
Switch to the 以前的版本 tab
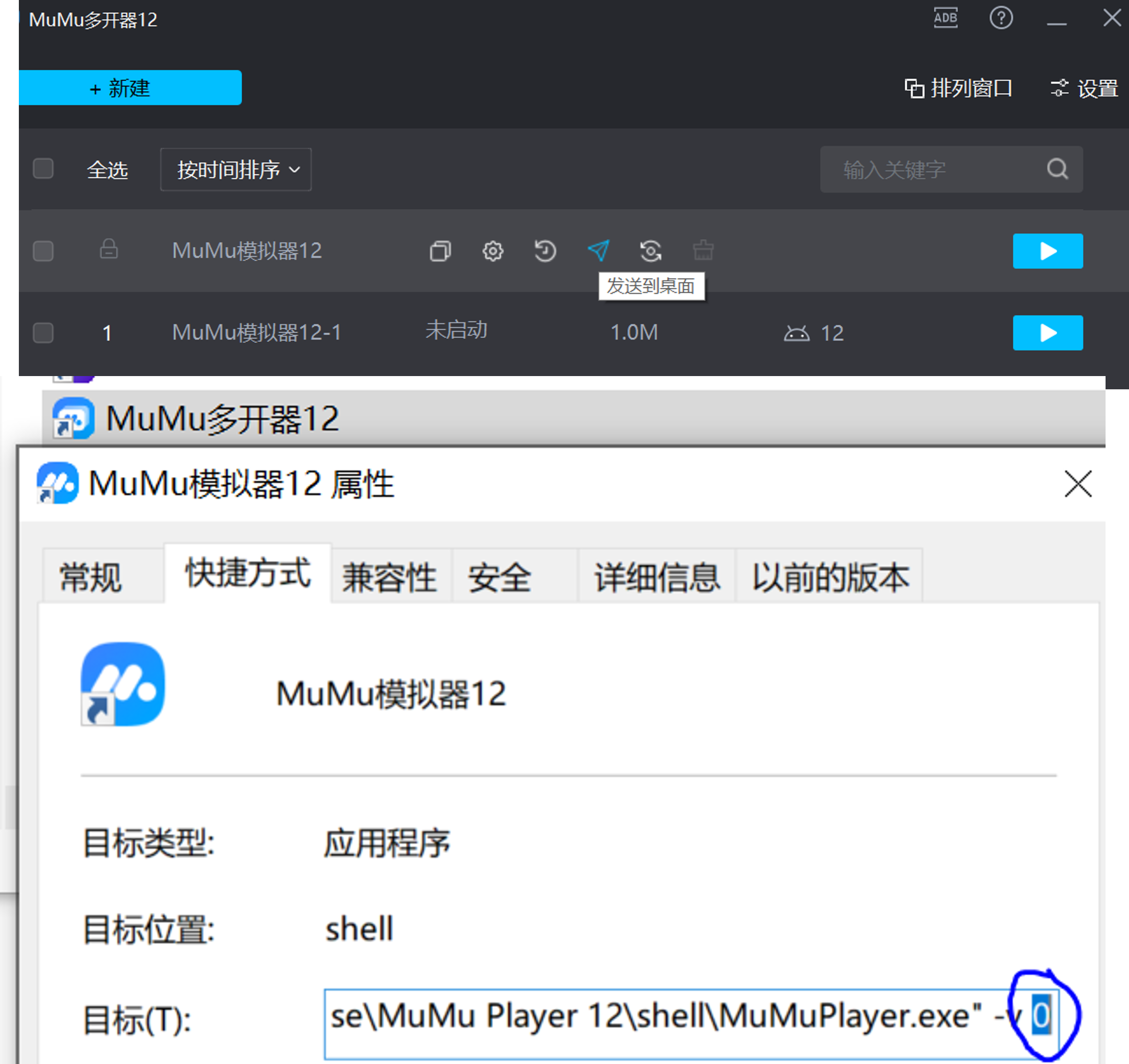click(829, 576)
